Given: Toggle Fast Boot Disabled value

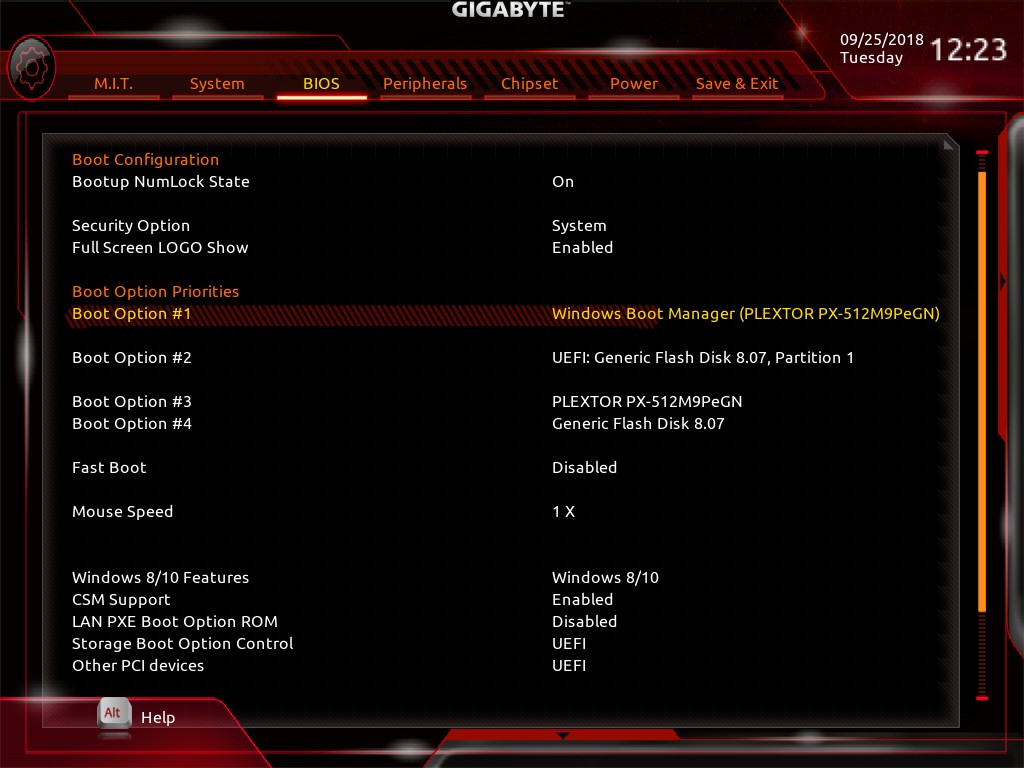Looking at the screenshot, I should [x=584, y=468].
